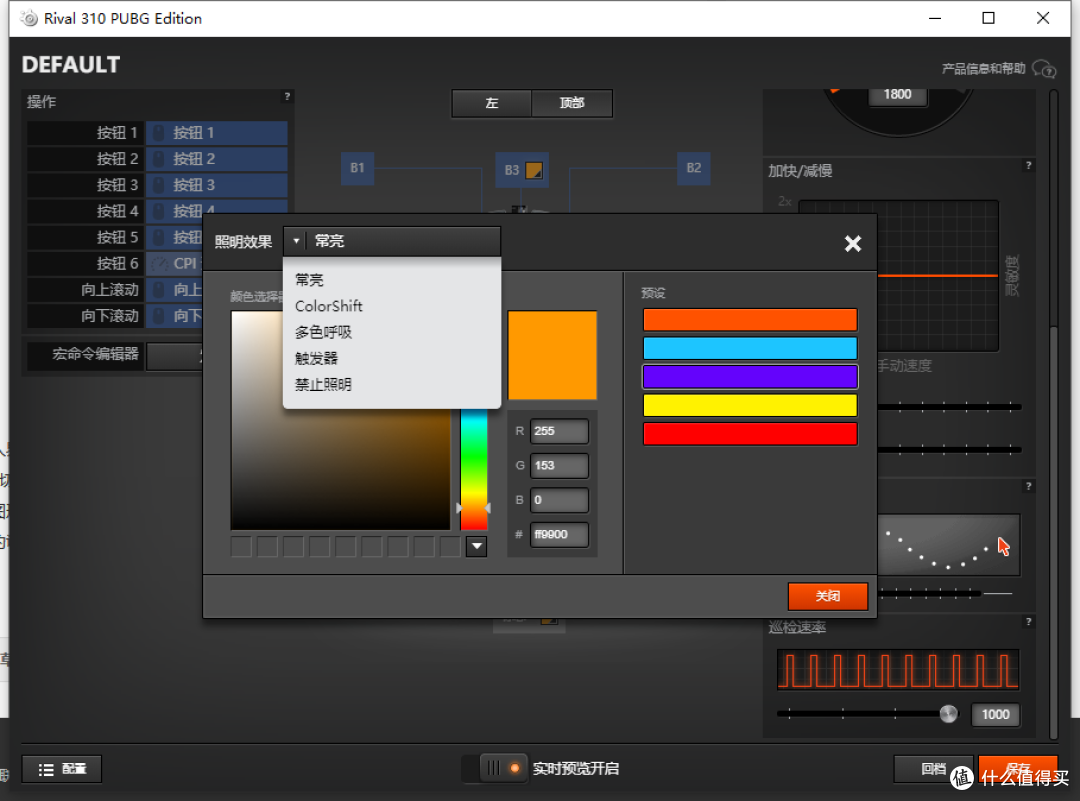Pick the cyan blue preset color bar
This screenshot has height=801, width=1080.
[750, 348]
